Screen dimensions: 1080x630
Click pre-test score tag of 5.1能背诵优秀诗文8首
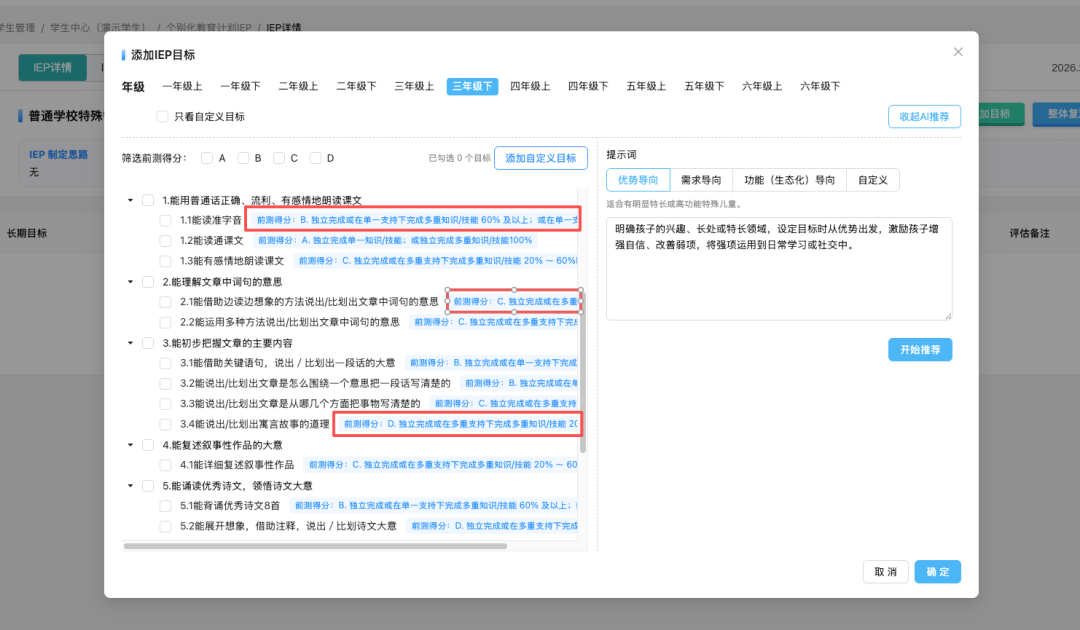click(435, 505)
